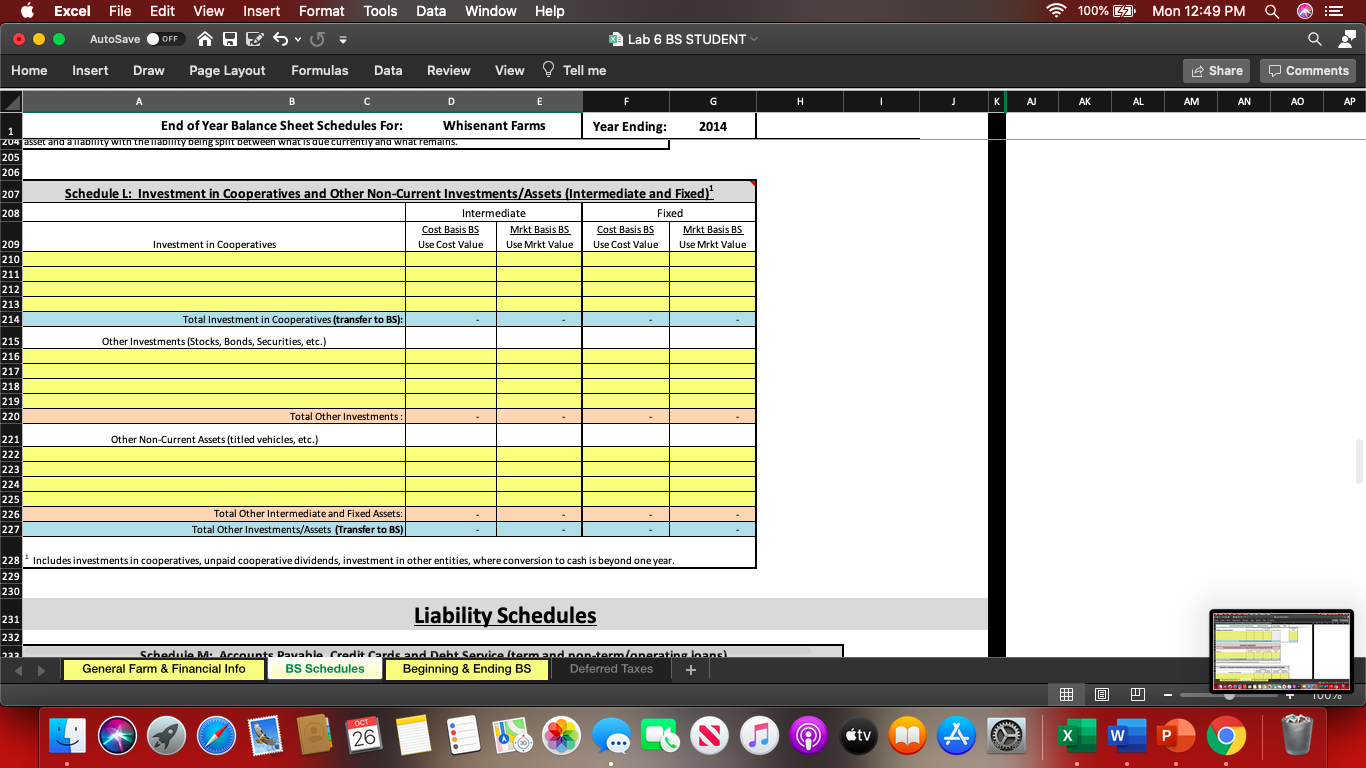The image size is (1366, 768).
Task: Click the Home icon in title bar
Action: pos(205,39)
